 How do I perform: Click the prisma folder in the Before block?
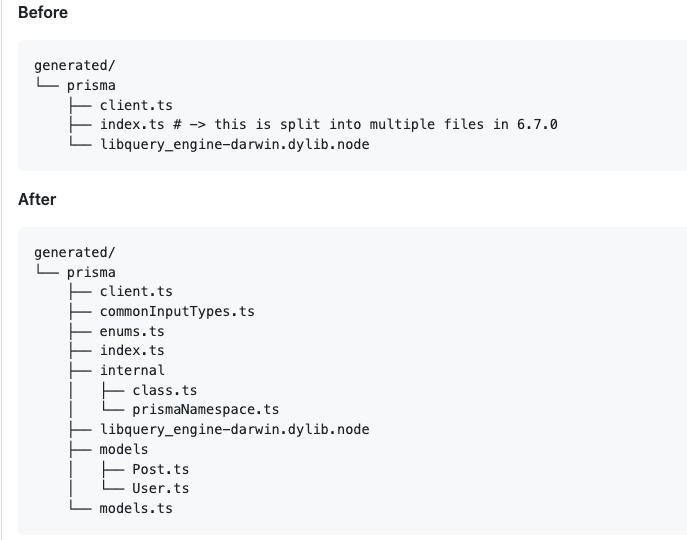[91, 85]
